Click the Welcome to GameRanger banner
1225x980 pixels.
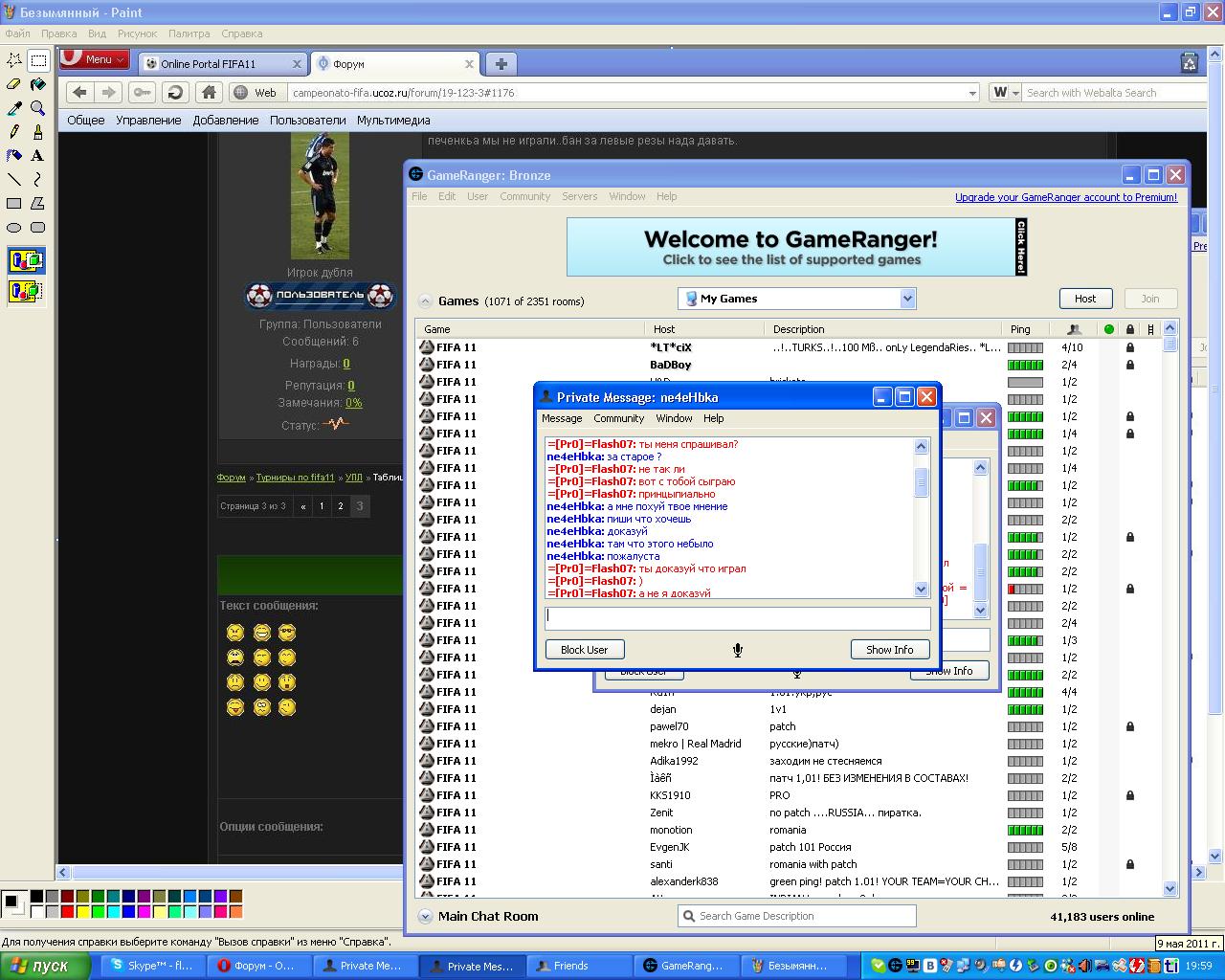coord(796,247)
